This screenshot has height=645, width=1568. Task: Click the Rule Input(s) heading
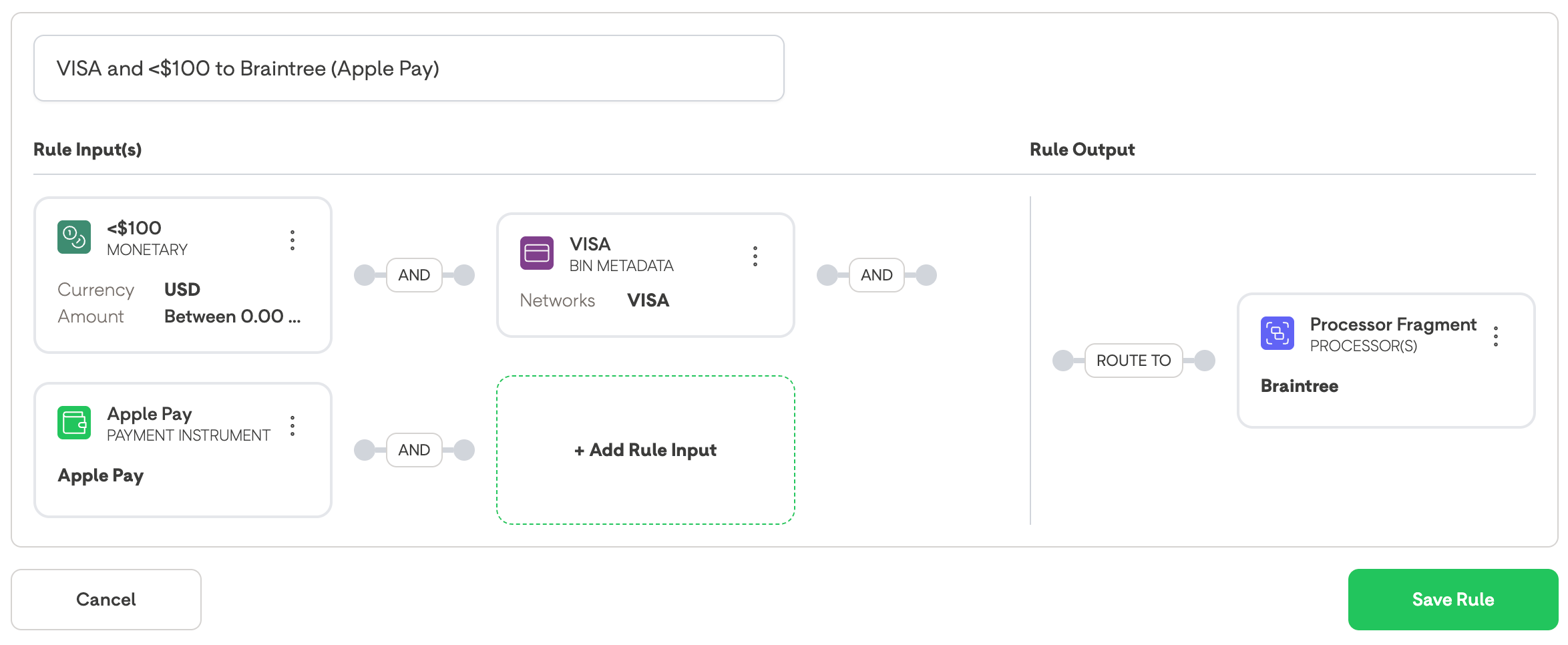(87, 150)
